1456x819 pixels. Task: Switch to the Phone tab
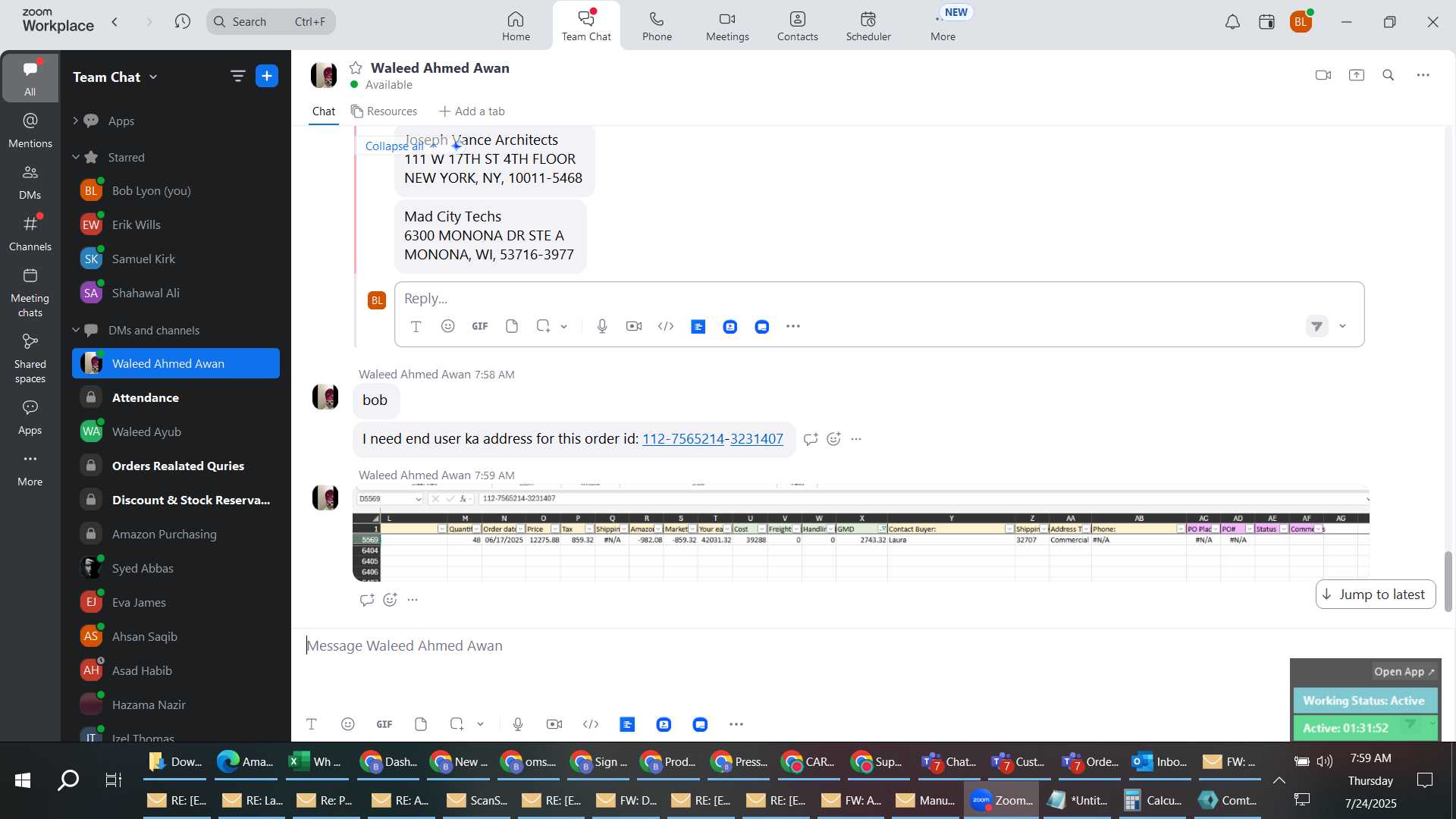tap(657, 26)
